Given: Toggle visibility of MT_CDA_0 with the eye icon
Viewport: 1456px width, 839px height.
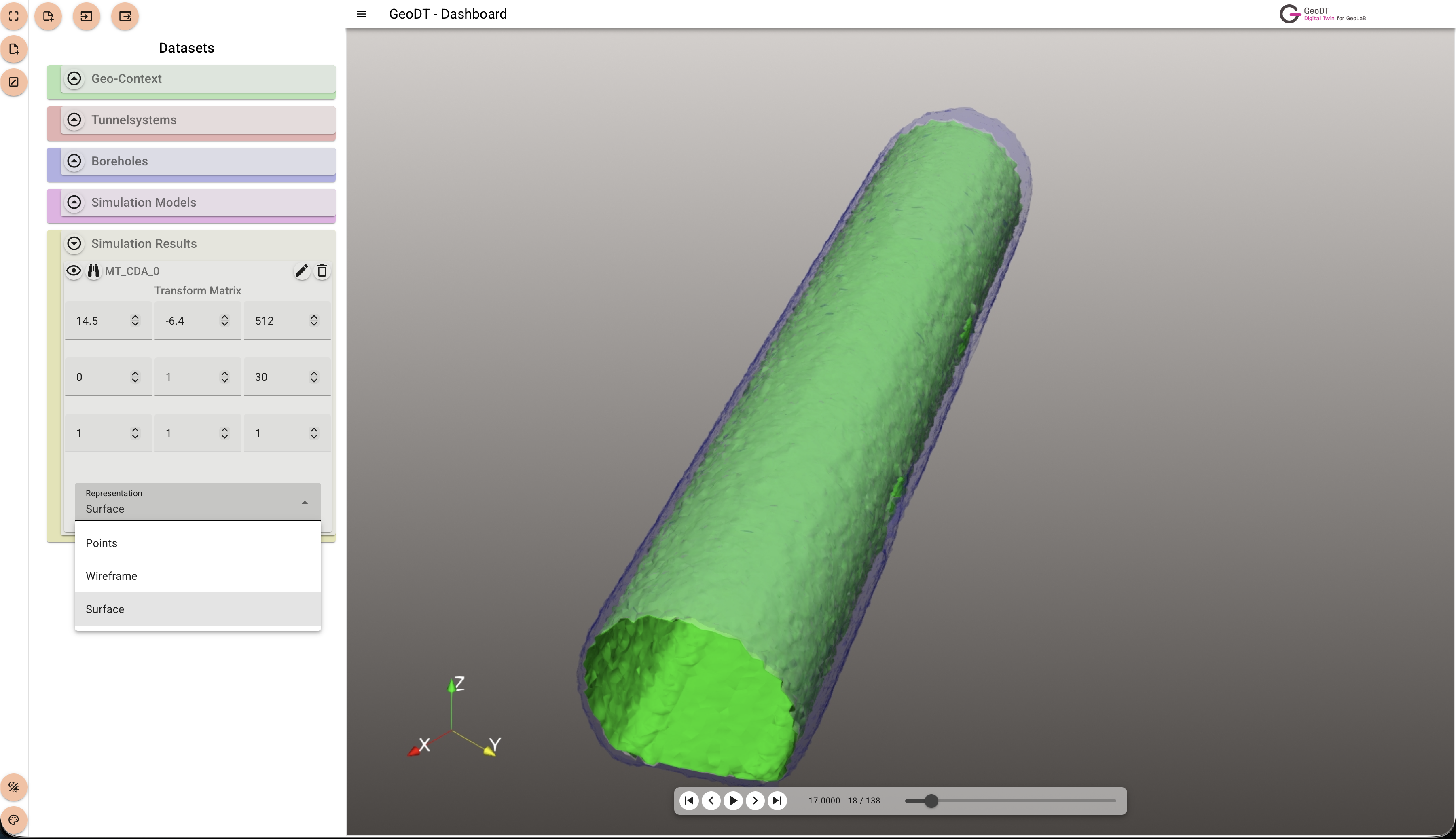Looking at the screenshot, I should coord(74,271).
